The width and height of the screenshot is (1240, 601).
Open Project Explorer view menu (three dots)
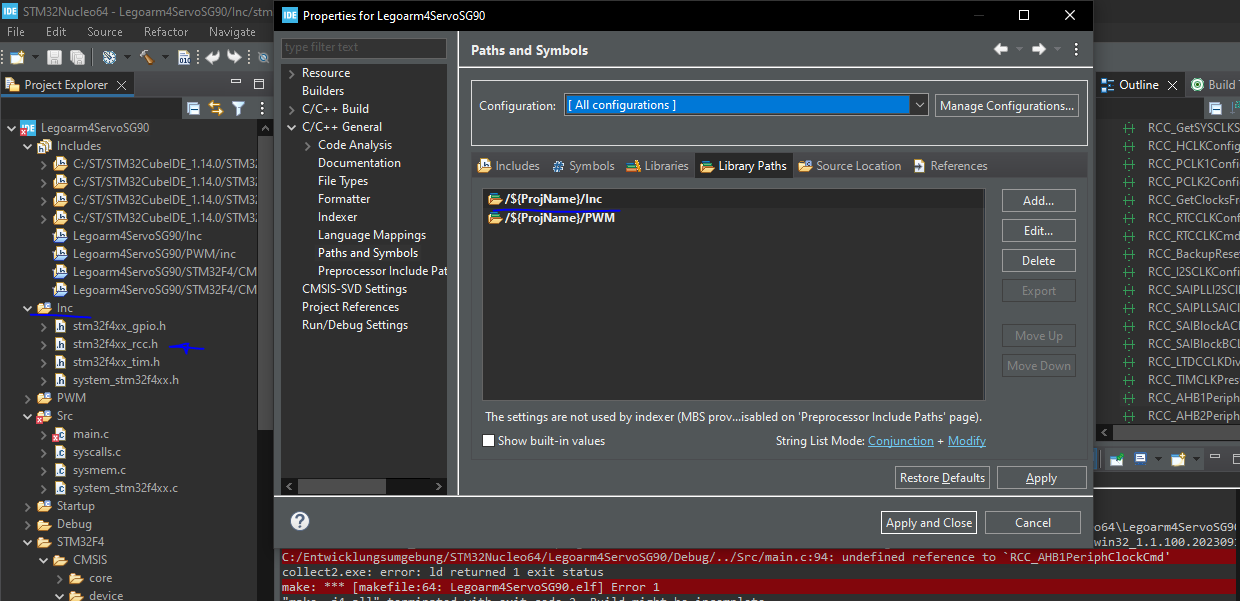261,108
